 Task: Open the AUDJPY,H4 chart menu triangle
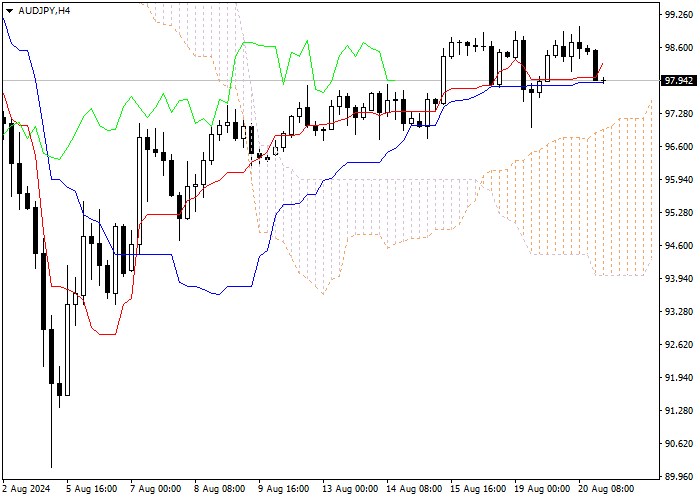pyautogui.click(x=9, y=11)
